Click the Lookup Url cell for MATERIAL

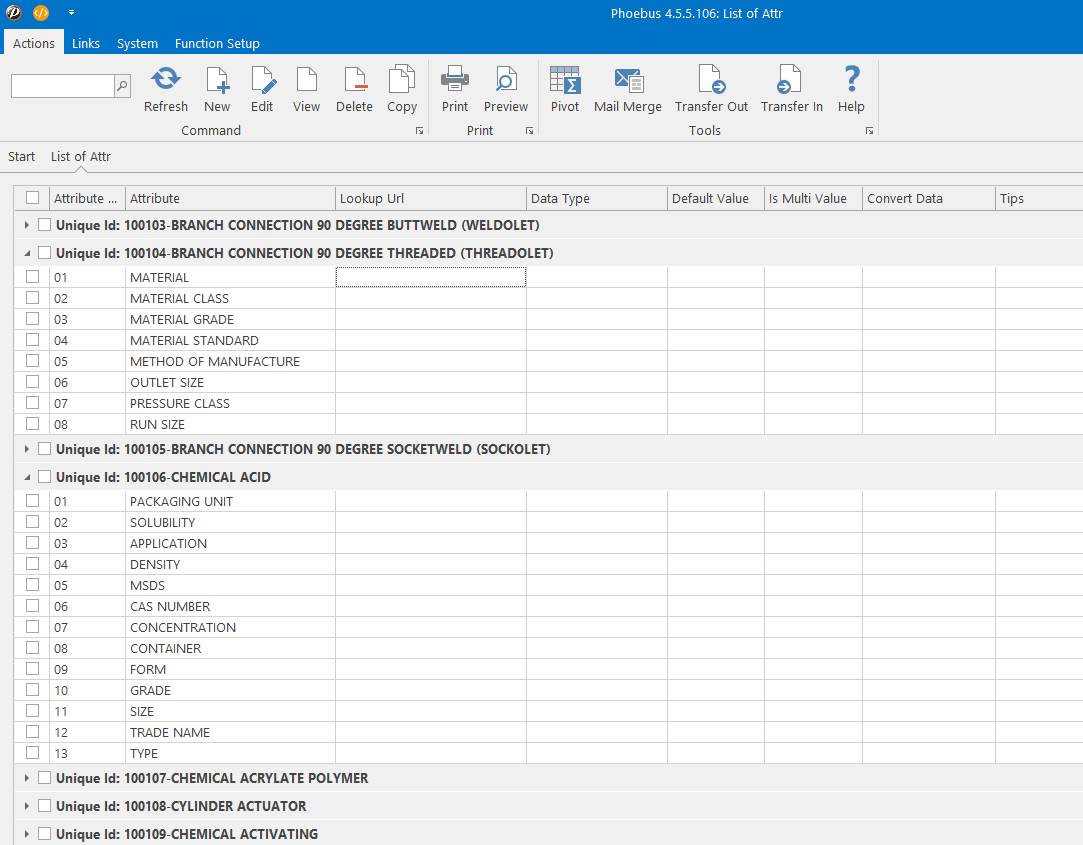(430, 277)
